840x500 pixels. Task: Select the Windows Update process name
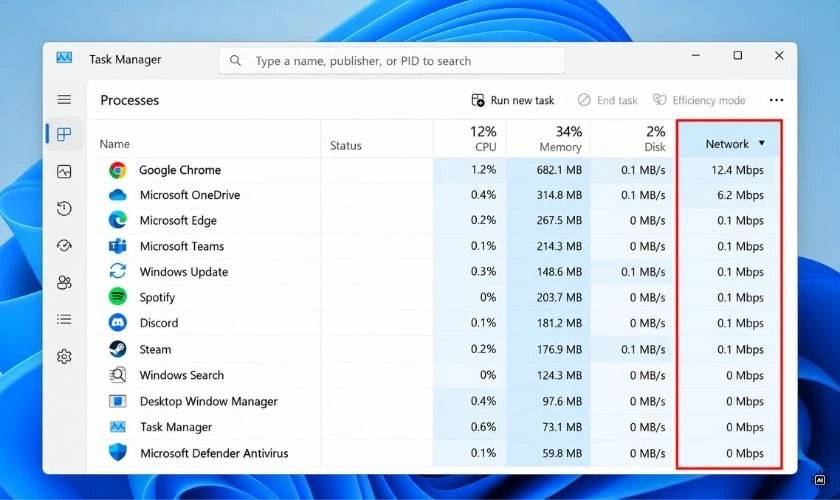point(184,272)
